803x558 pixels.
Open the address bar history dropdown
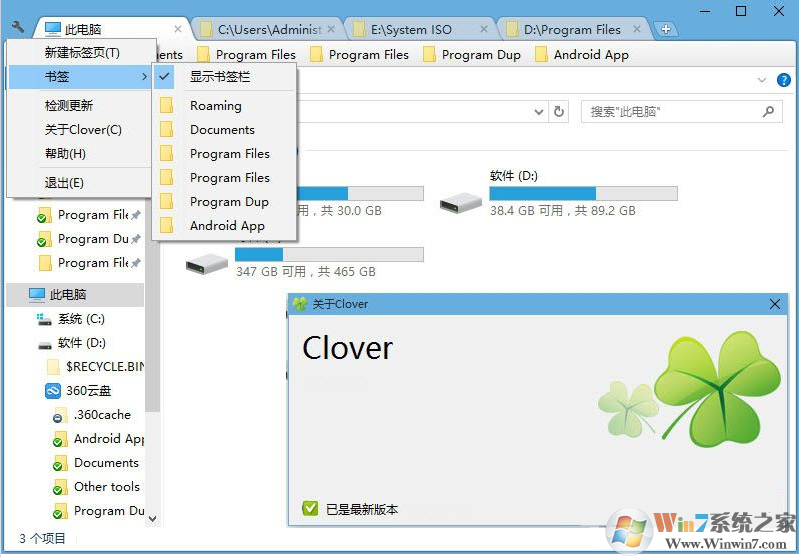point(538,112)
